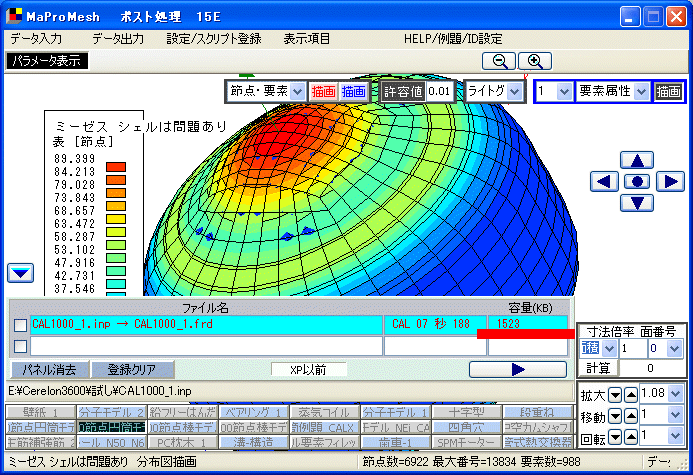Click the 登録クリア button
The image size is (693, 475).
[x=132, y=370]
